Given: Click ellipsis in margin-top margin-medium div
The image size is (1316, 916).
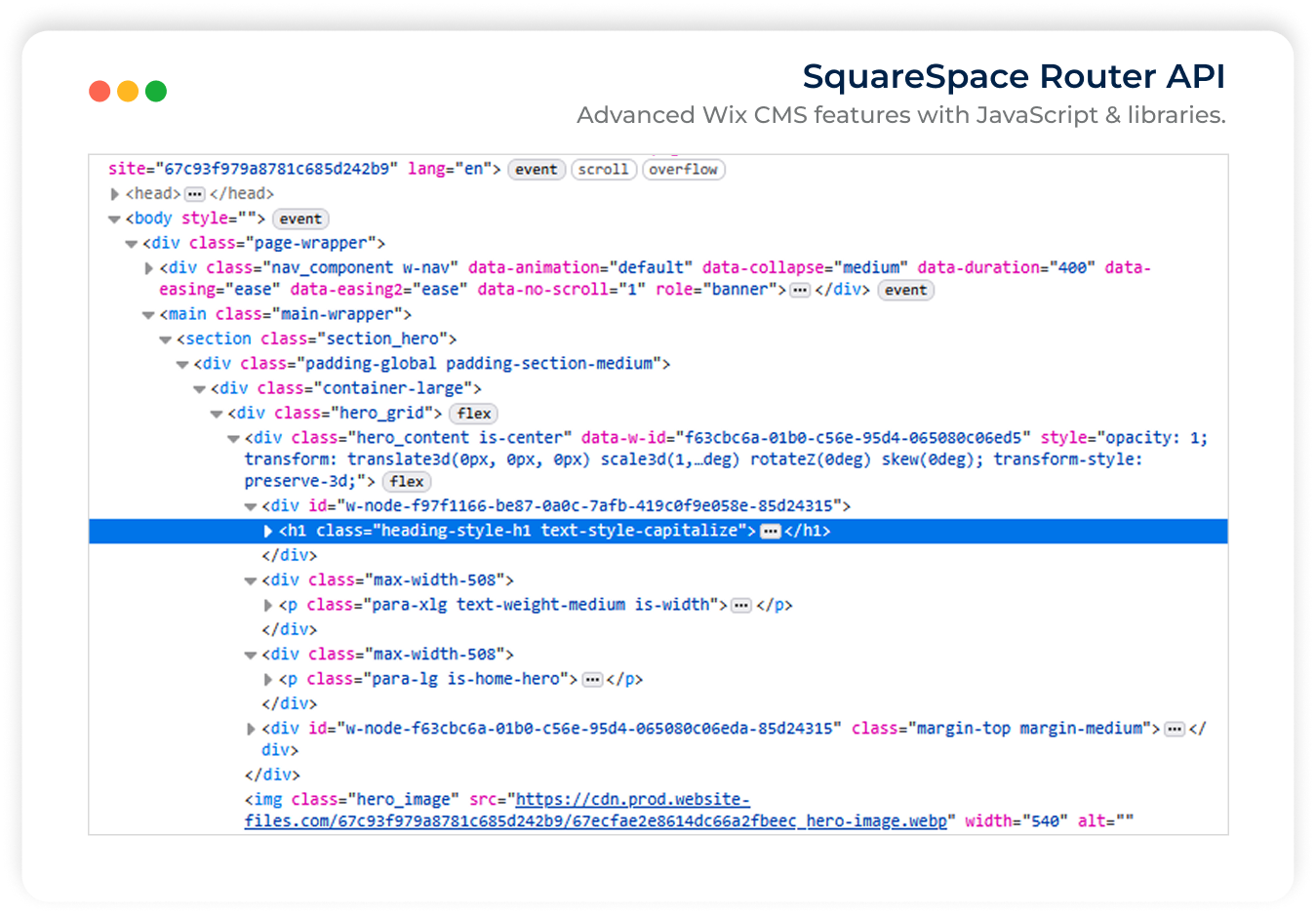Looking at the screenshot, I should (1175, 729).
